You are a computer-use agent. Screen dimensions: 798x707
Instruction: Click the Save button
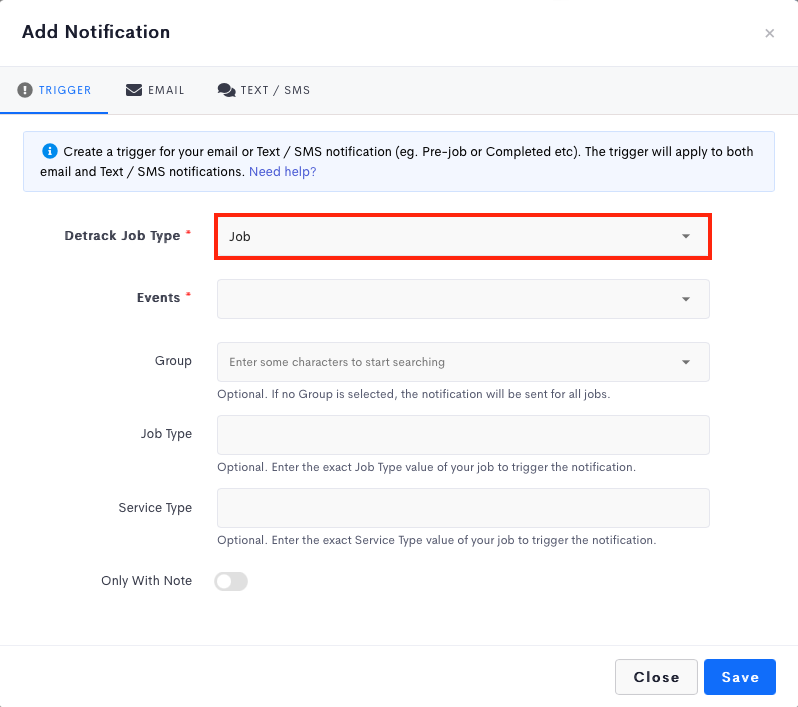point(739,677)
